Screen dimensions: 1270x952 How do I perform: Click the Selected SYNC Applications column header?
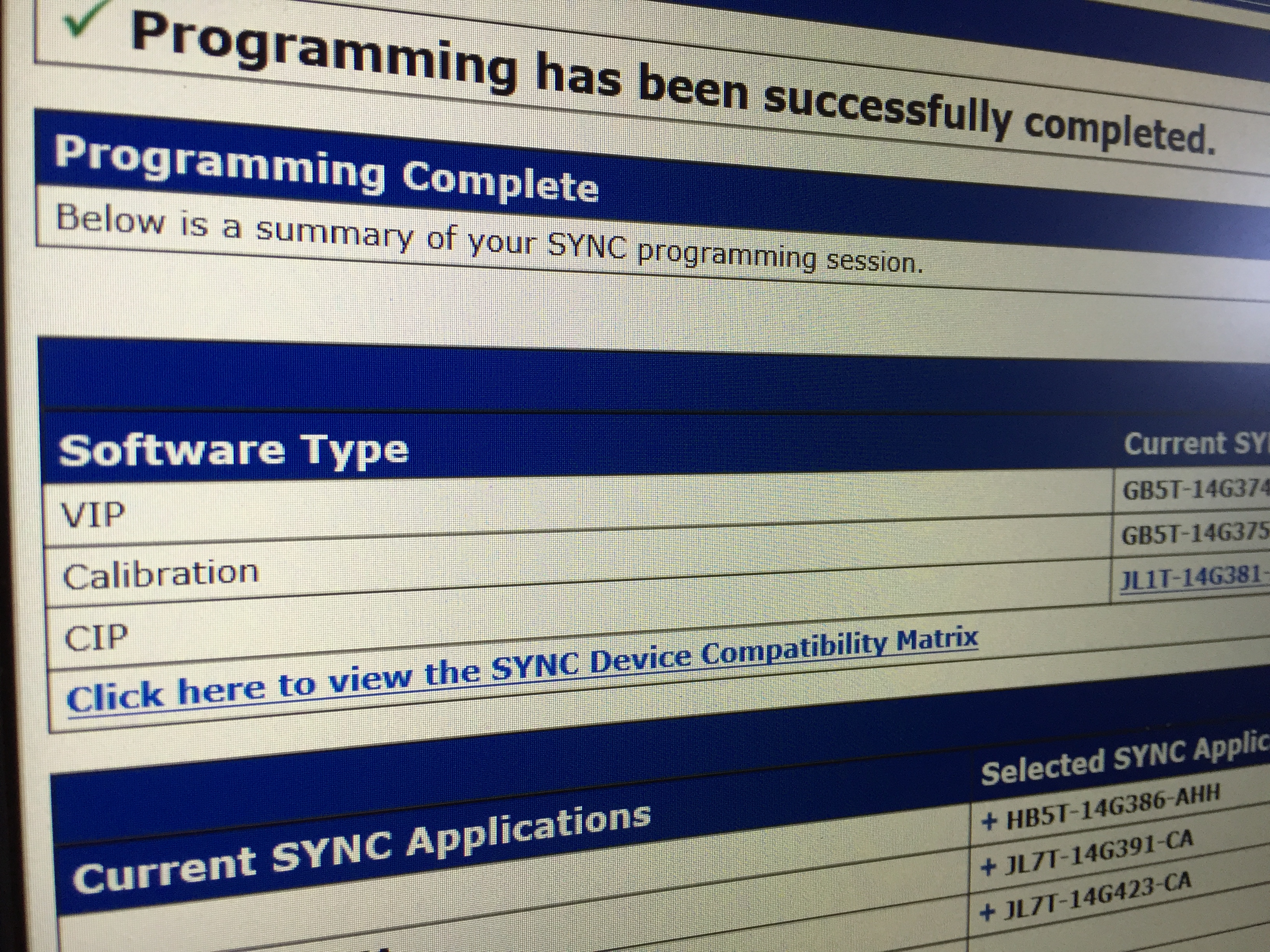click(1125, 760)
